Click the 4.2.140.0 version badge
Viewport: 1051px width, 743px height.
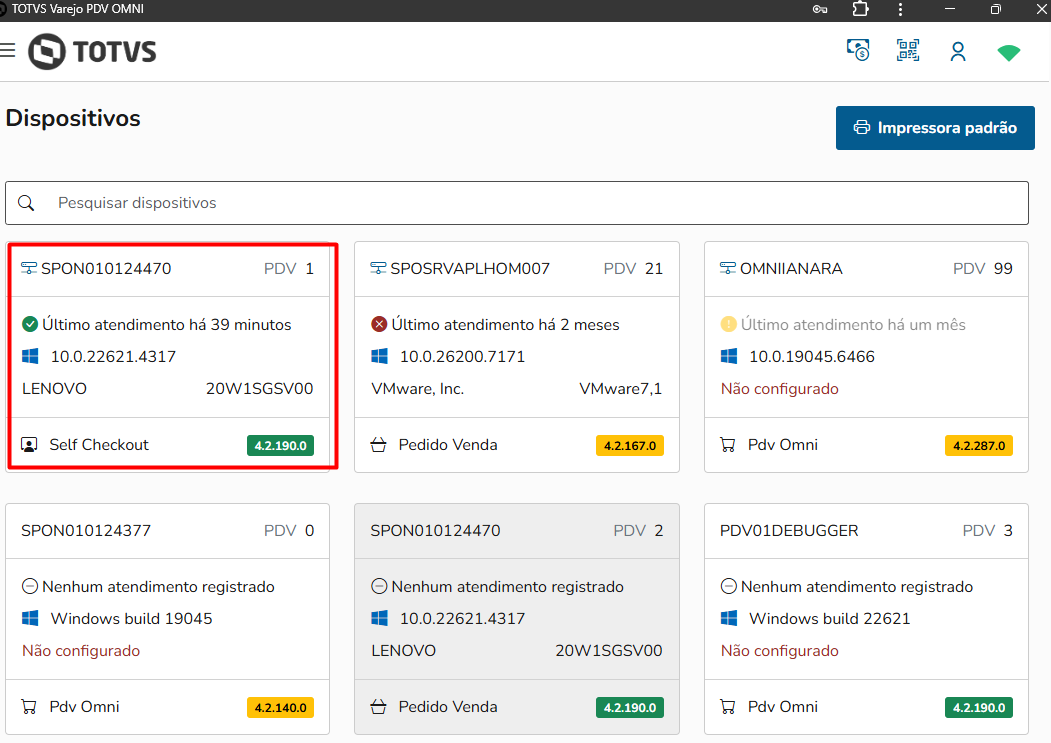[x=280, y=707]
